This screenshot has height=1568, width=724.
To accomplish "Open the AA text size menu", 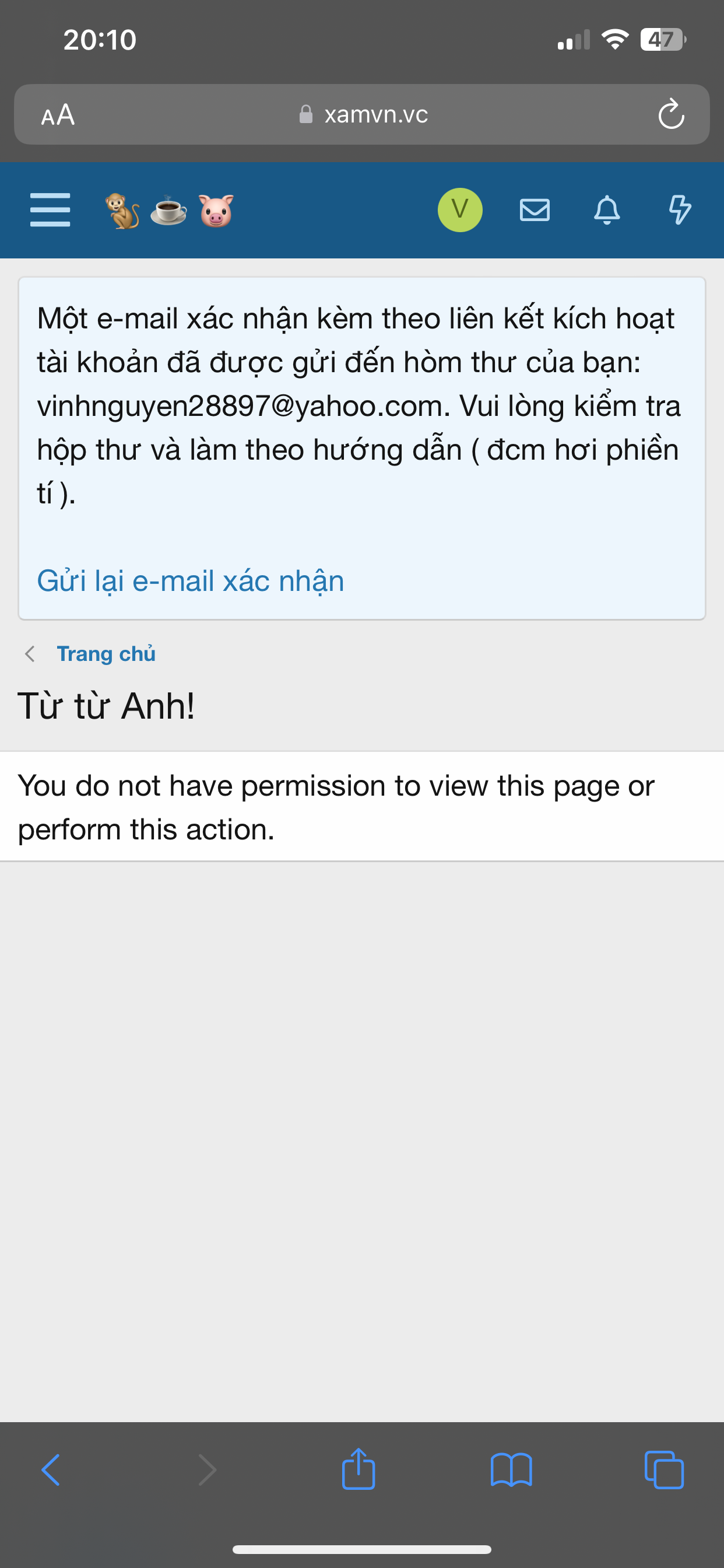I will tap(58, 114).
